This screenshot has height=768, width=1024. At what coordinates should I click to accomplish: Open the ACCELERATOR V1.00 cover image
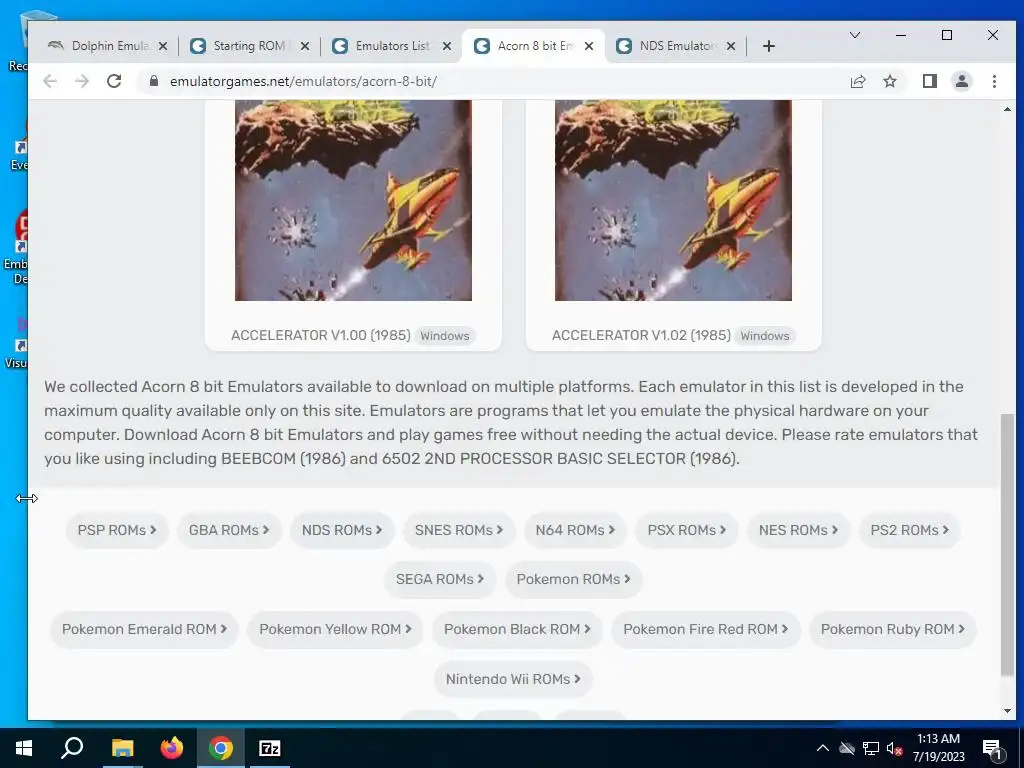(353, 200)
